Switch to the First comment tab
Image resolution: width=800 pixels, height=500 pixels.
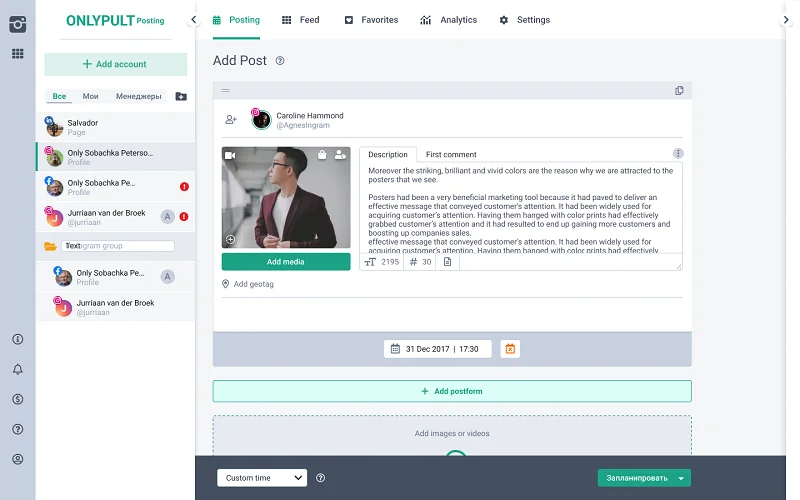451,155
